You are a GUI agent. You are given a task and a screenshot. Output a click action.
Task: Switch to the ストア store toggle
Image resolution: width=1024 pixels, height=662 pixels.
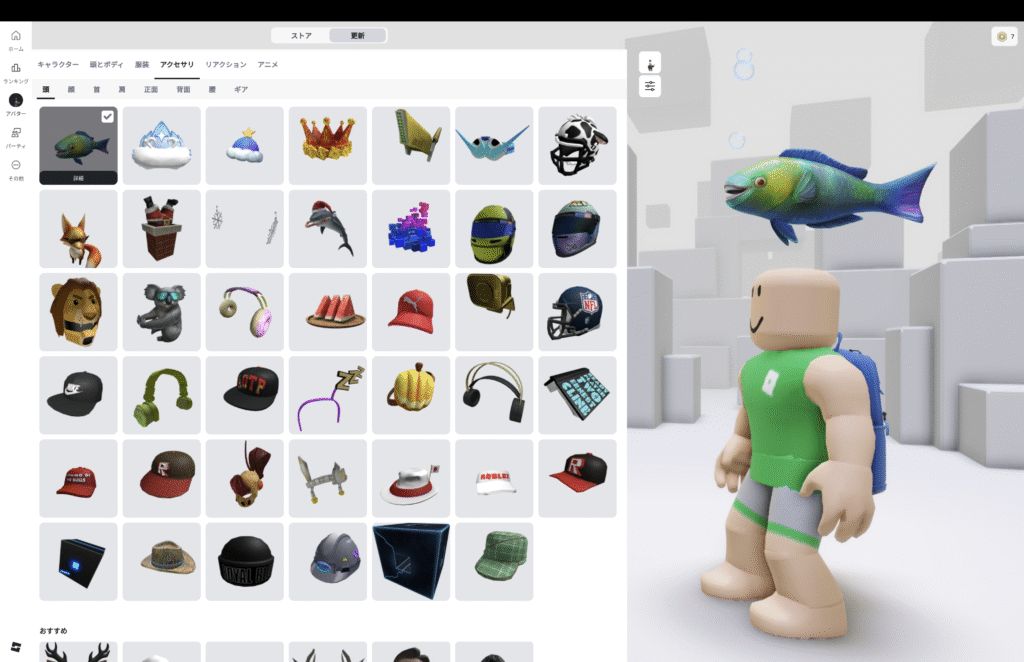click(x=301, y=36)
